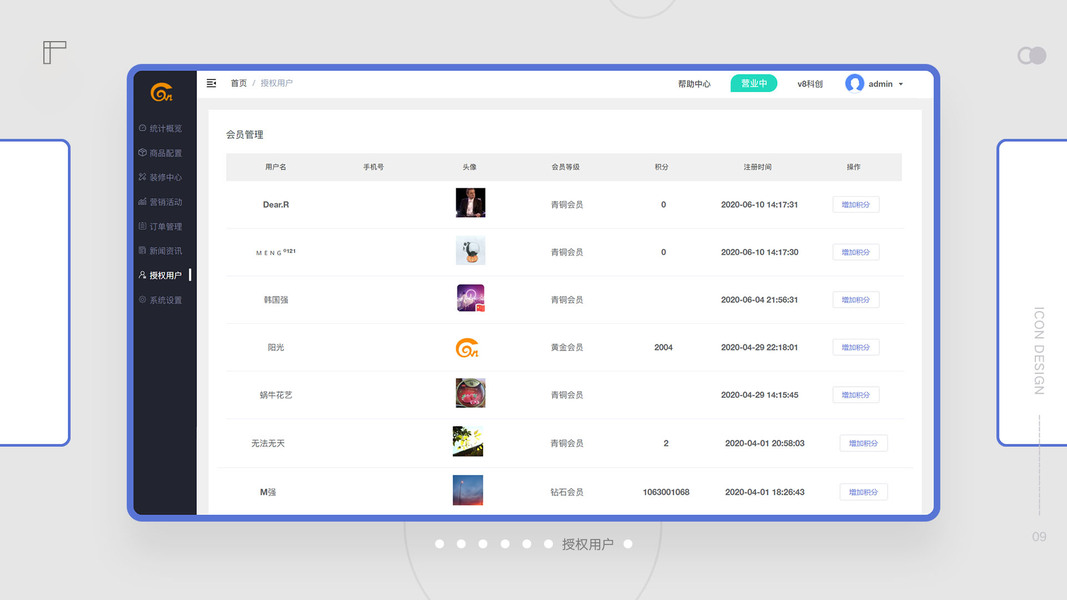
Task: Click Dear.R's avatar thumbnail
Action: [x=470, y=203]
